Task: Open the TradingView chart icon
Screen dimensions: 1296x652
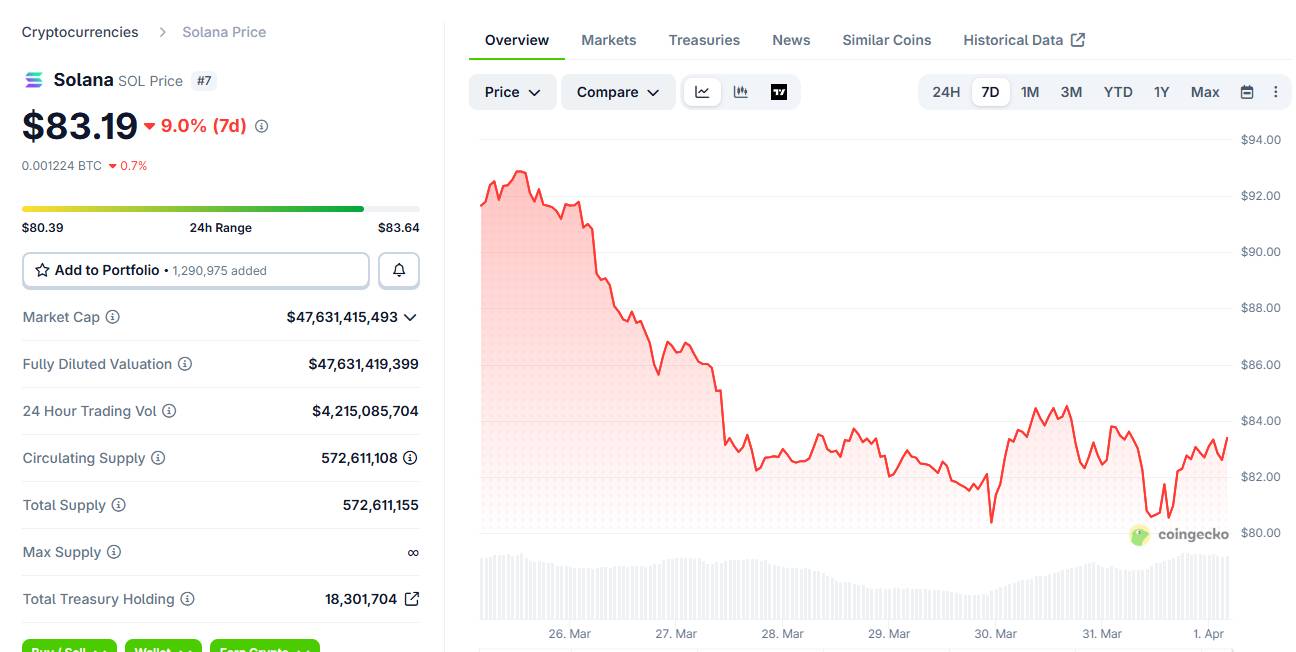Action: (779, 92)
